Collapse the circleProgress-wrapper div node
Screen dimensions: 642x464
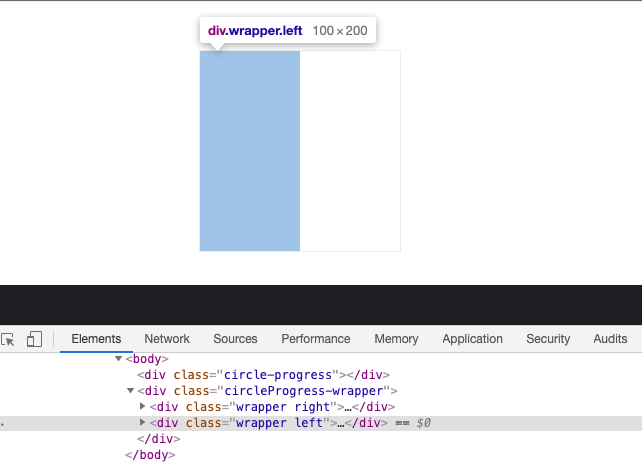tap(130, 391)
